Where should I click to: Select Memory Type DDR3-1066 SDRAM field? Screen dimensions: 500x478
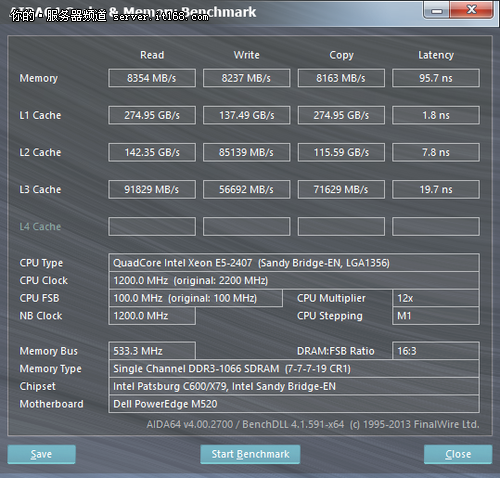[x=294, y=368]
